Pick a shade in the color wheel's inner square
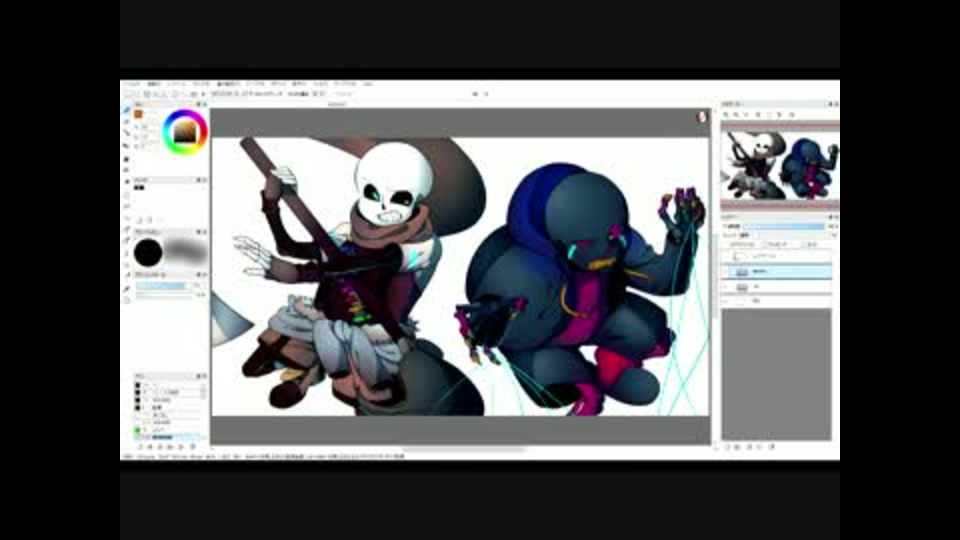This screenshot has height=540, width=960. click(x=185, y=132)
